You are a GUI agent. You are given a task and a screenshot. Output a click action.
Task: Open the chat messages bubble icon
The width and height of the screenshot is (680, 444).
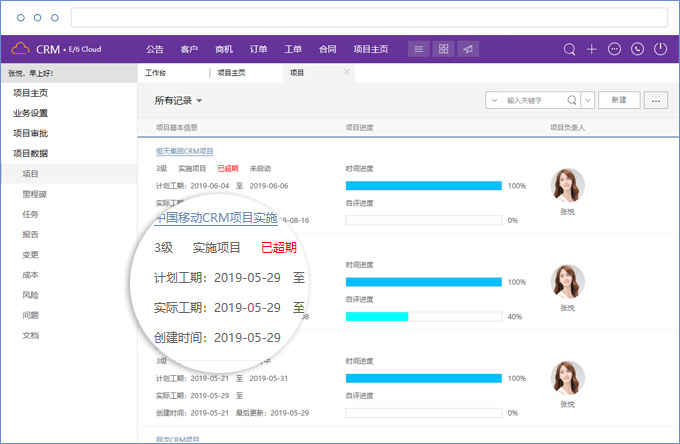click(614, 49)
